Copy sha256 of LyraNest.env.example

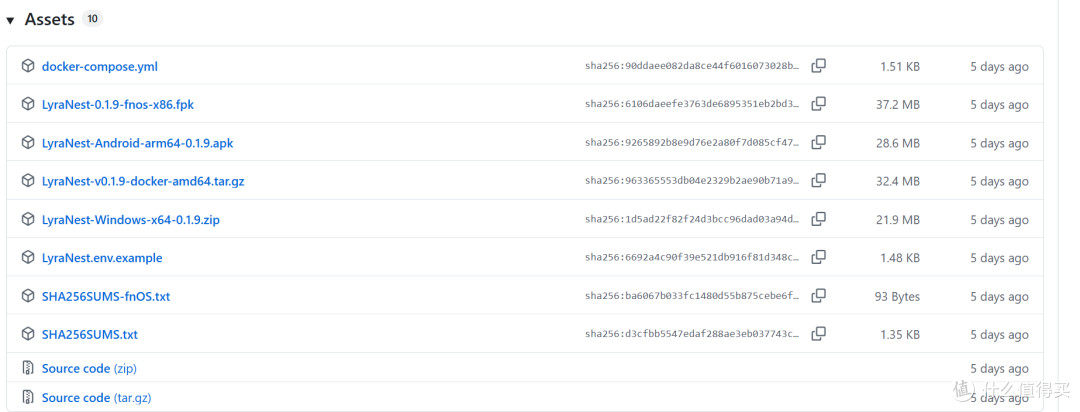pyautogui.click(x=818, y=257)
